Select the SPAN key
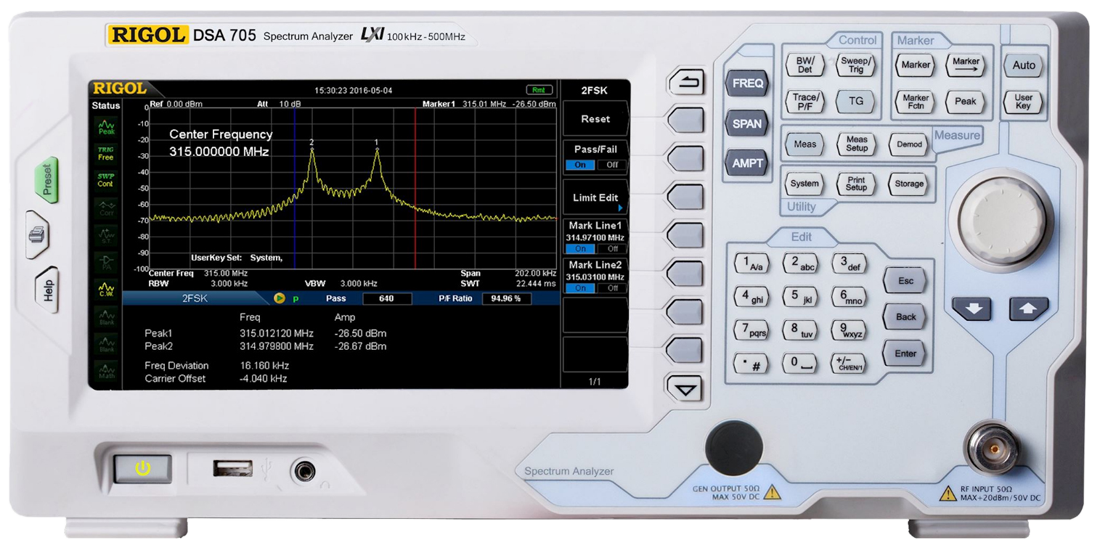Screen dimensions: 1100x548 747,123
